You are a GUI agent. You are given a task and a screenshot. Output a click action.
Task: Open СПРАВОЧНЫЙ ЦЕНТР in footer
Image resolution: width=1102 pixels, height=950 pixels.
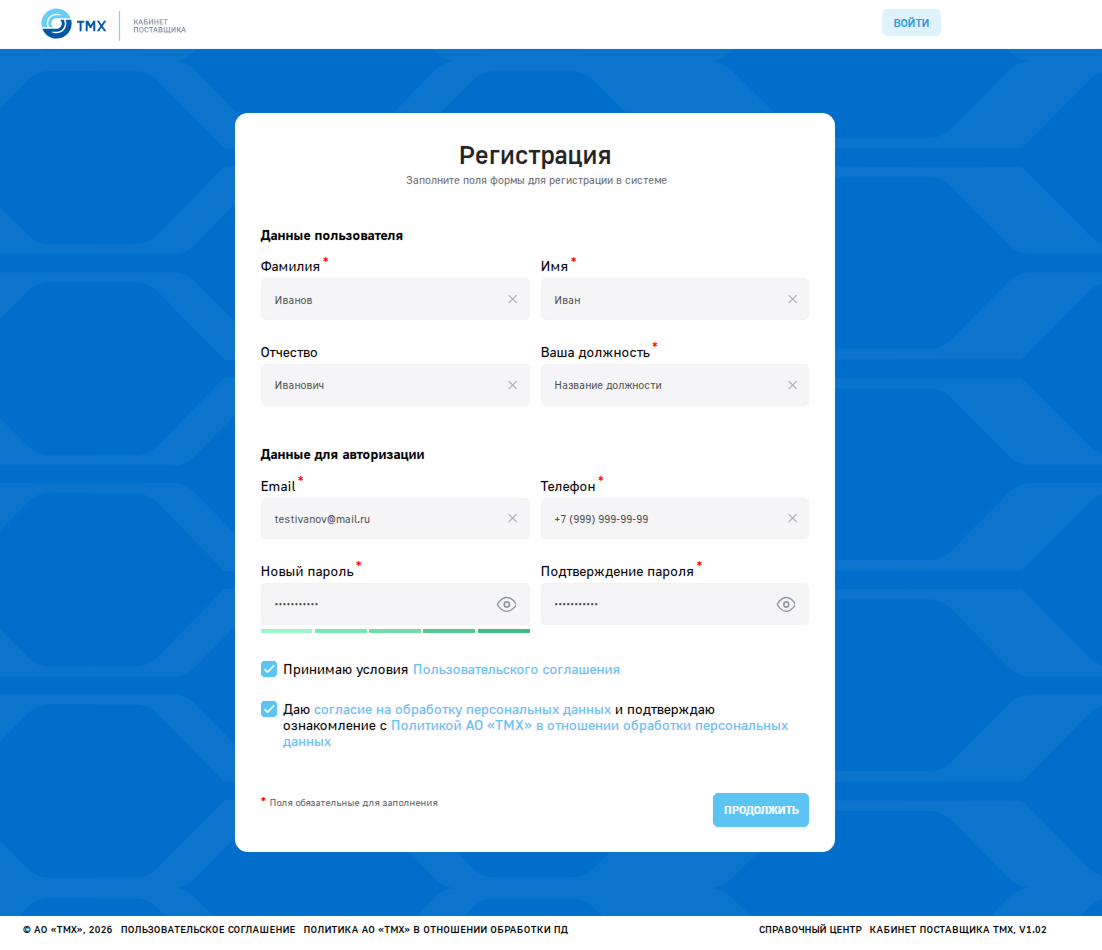point(810,930)
